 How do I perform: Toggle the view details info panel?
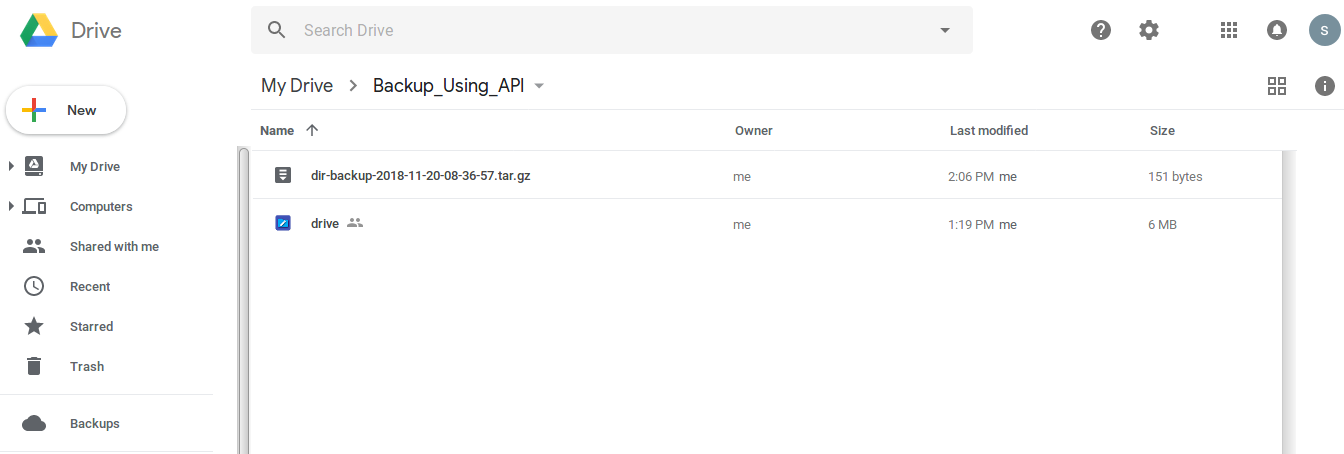click(1325, 86)
